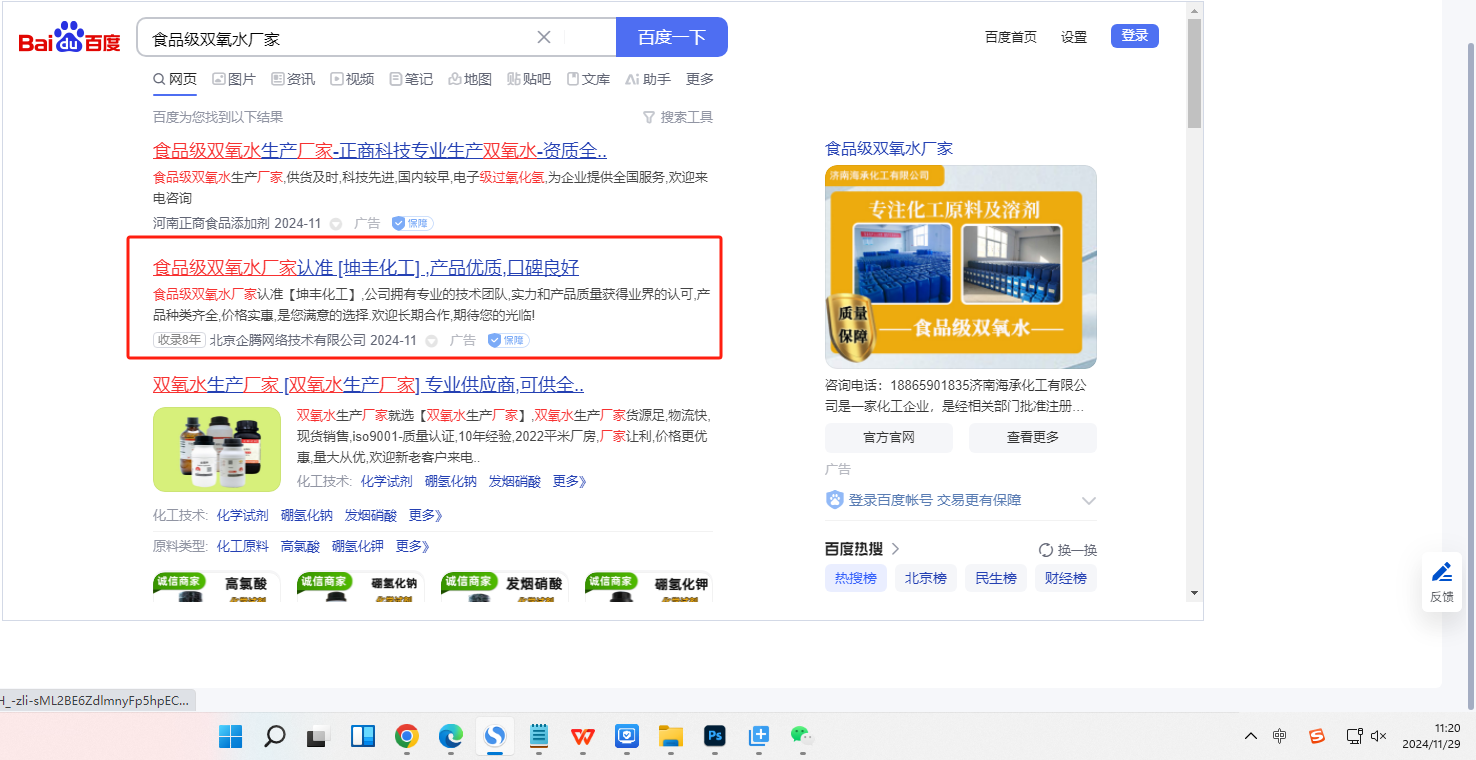Viewport: 1476px width, 760px height.
Task: Click 高氯酸 in the 原料类型 row
Action: pyautogui.click(x=300, y=546)
